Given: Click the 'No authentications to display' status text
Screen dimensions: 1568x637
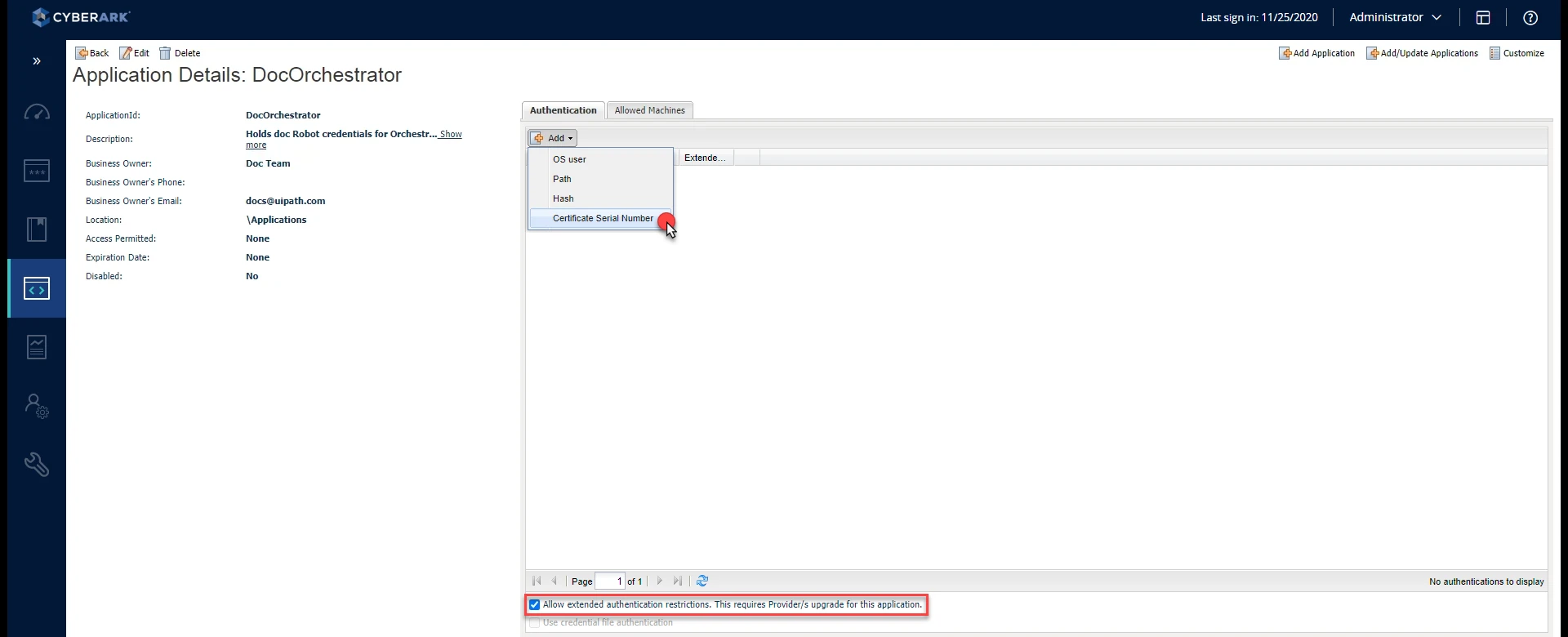Looking at the screenshot, I should 1486,581.
